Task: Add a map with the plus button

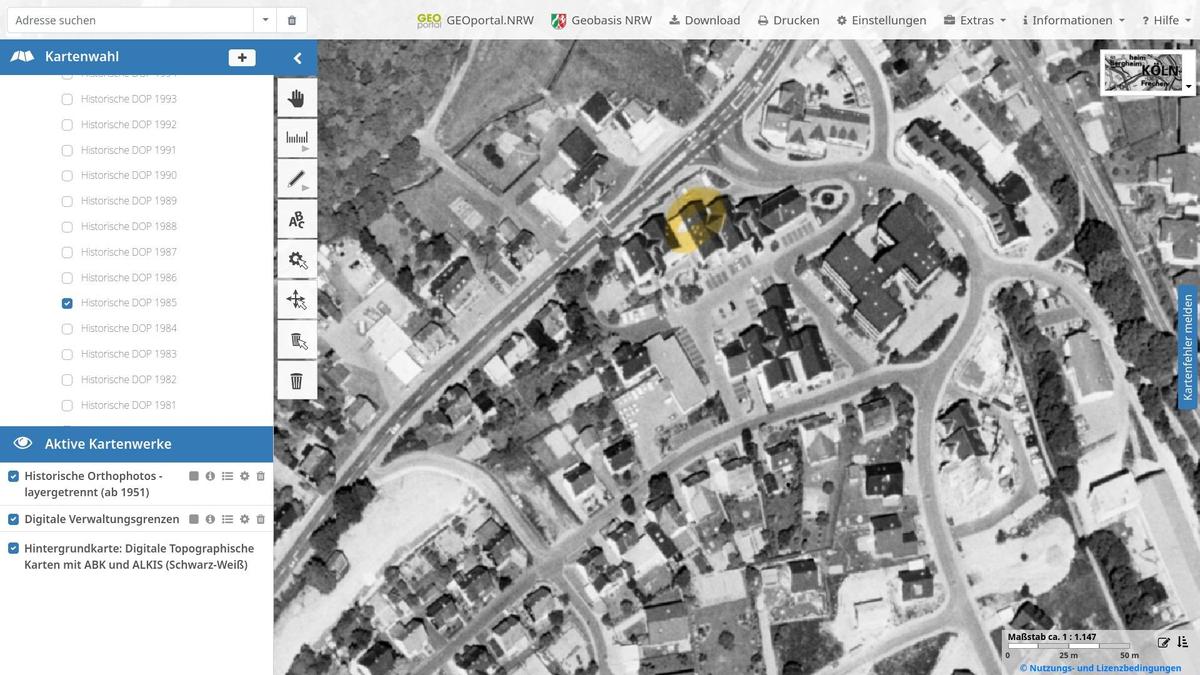Action: click(x=242, y=58)
